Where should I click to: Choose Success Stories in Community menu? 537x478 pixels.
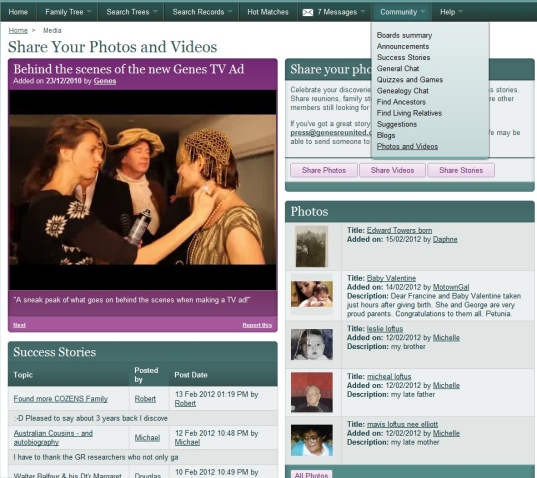(x=403, y=57)
